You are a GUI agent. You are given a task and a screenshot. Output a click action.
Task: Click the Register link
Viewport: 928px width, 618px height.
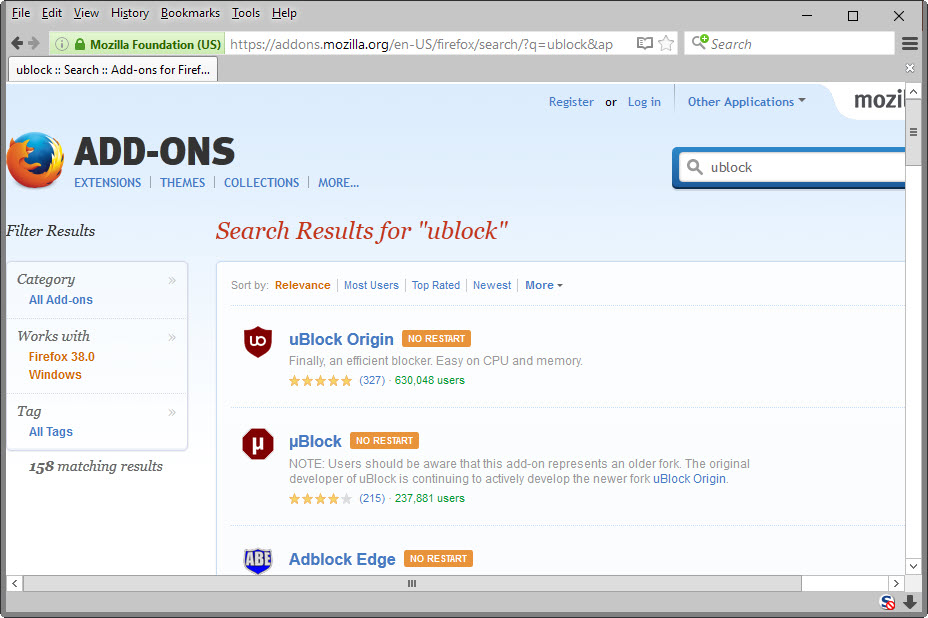pos(571,102)
